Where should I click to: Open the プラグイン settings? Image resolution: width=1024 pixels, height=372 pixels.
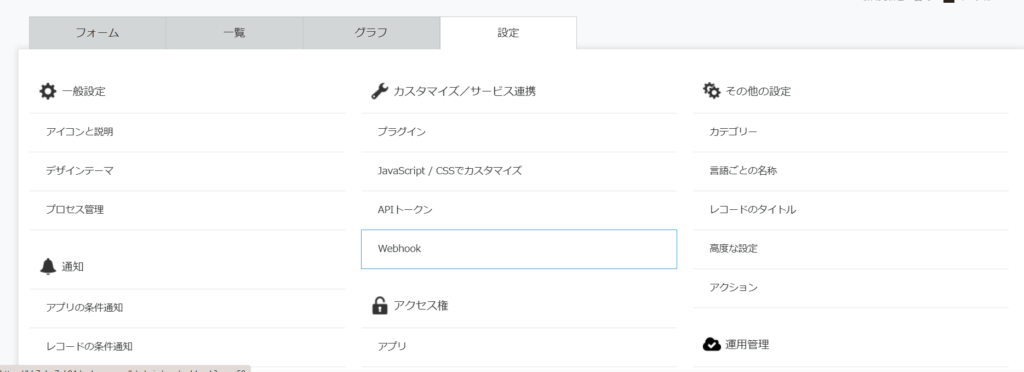pyautogui.click(x=519, y=132)
